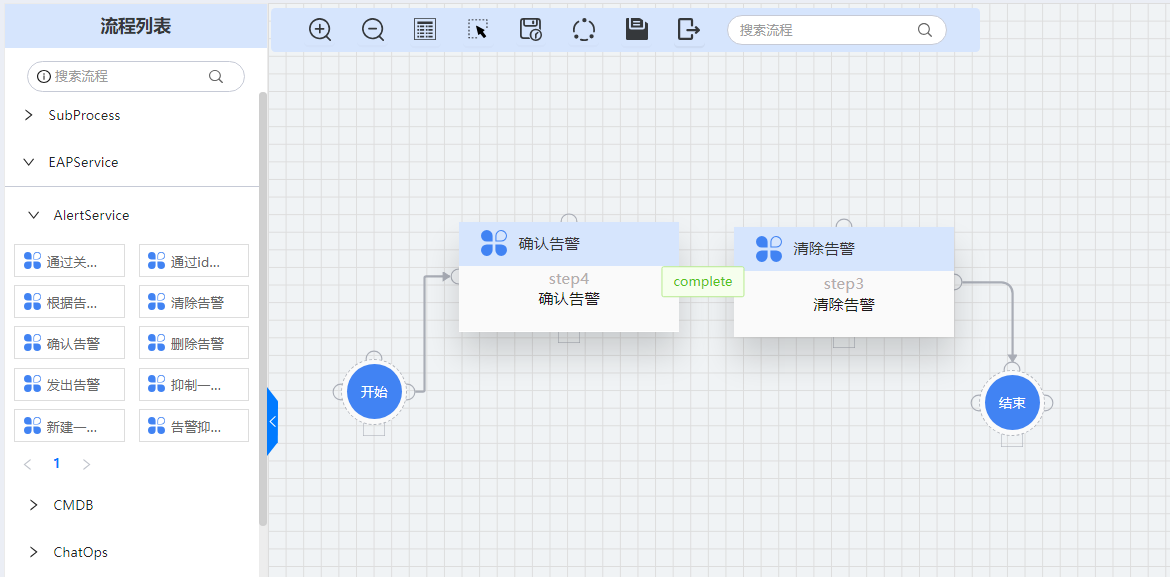Viewport: 1170px width, 577px height.
Task: Click the solid black save disk icon
Action: 636,30
